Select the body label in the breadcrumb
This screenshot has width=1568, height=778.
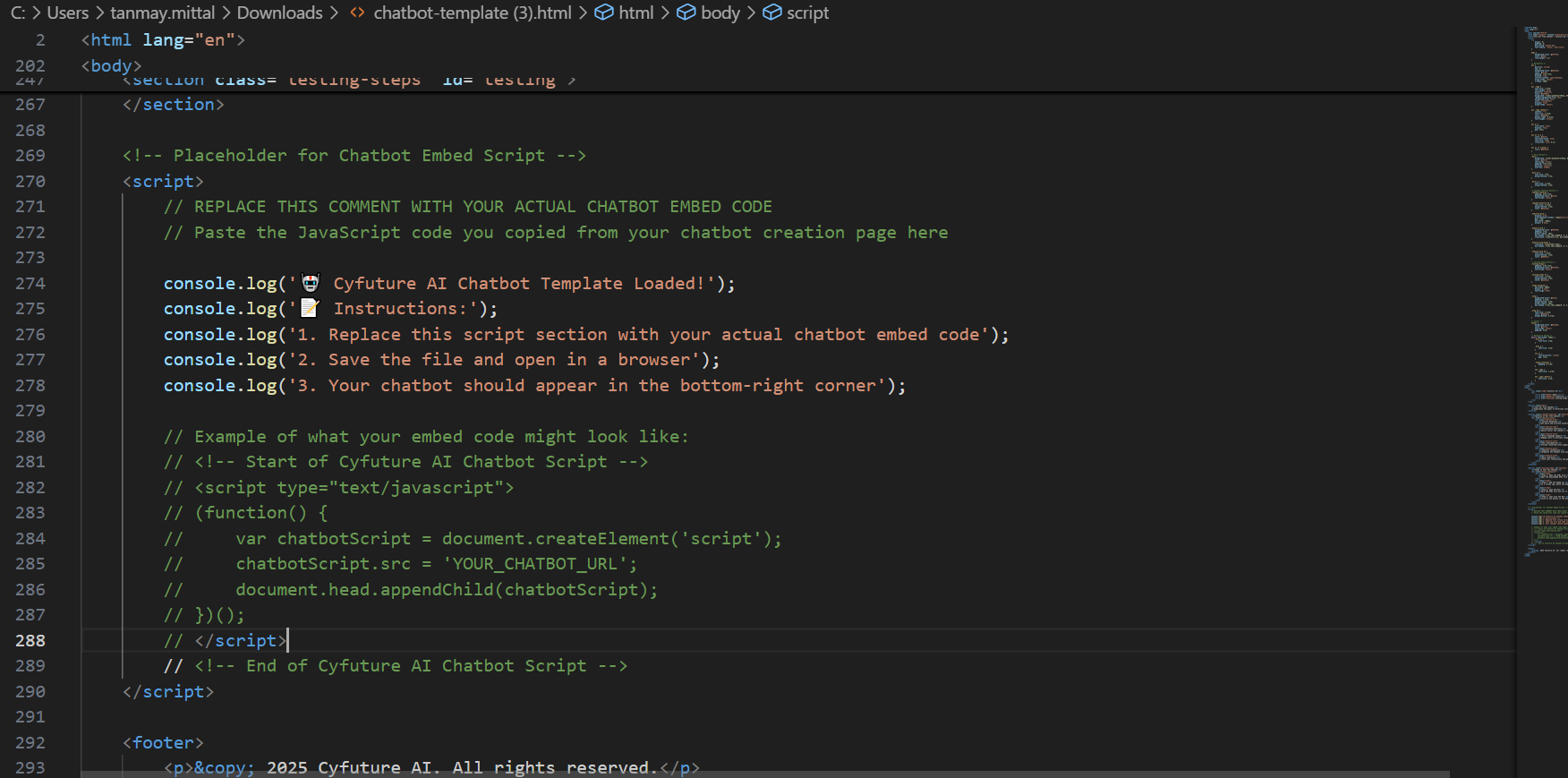click(x=720, y=13)
